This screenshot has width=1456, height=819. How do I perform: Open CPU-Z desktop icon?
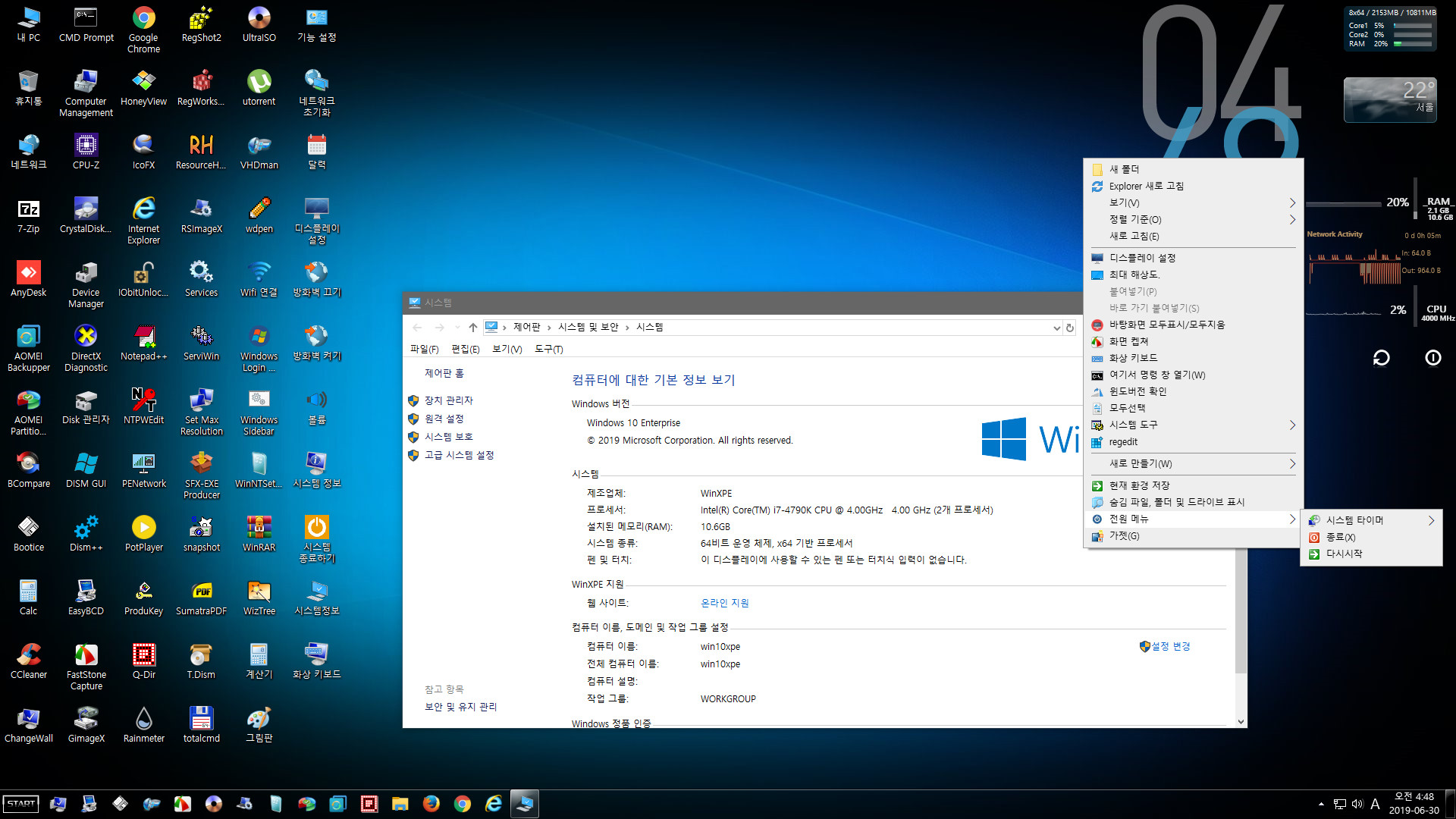[86, 152]
